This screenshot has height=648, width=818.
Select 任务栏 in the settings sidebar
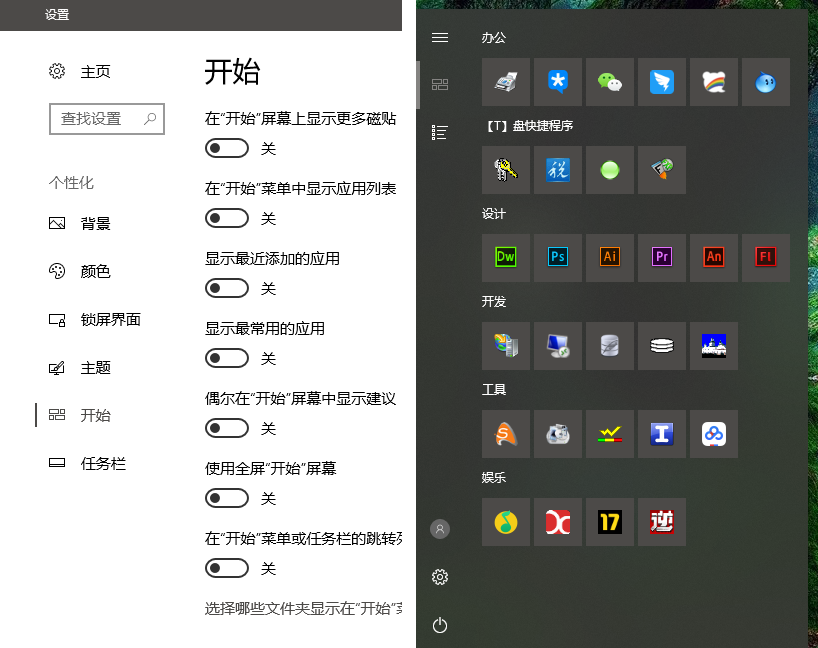tap(101, 463)
